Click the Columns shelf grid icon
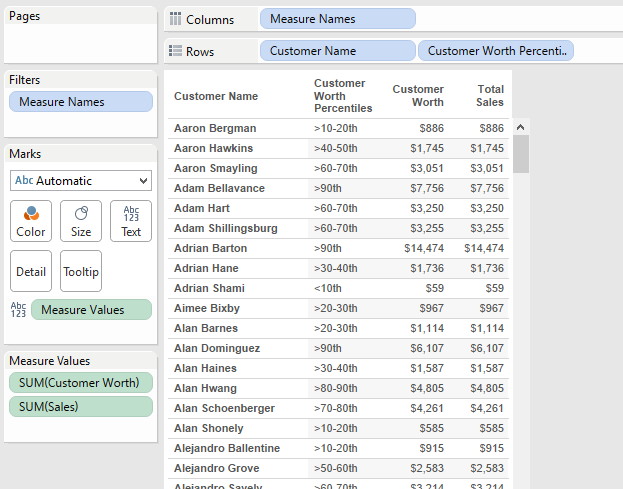Screen dimensions: 623x489 [x=176, y=19]
